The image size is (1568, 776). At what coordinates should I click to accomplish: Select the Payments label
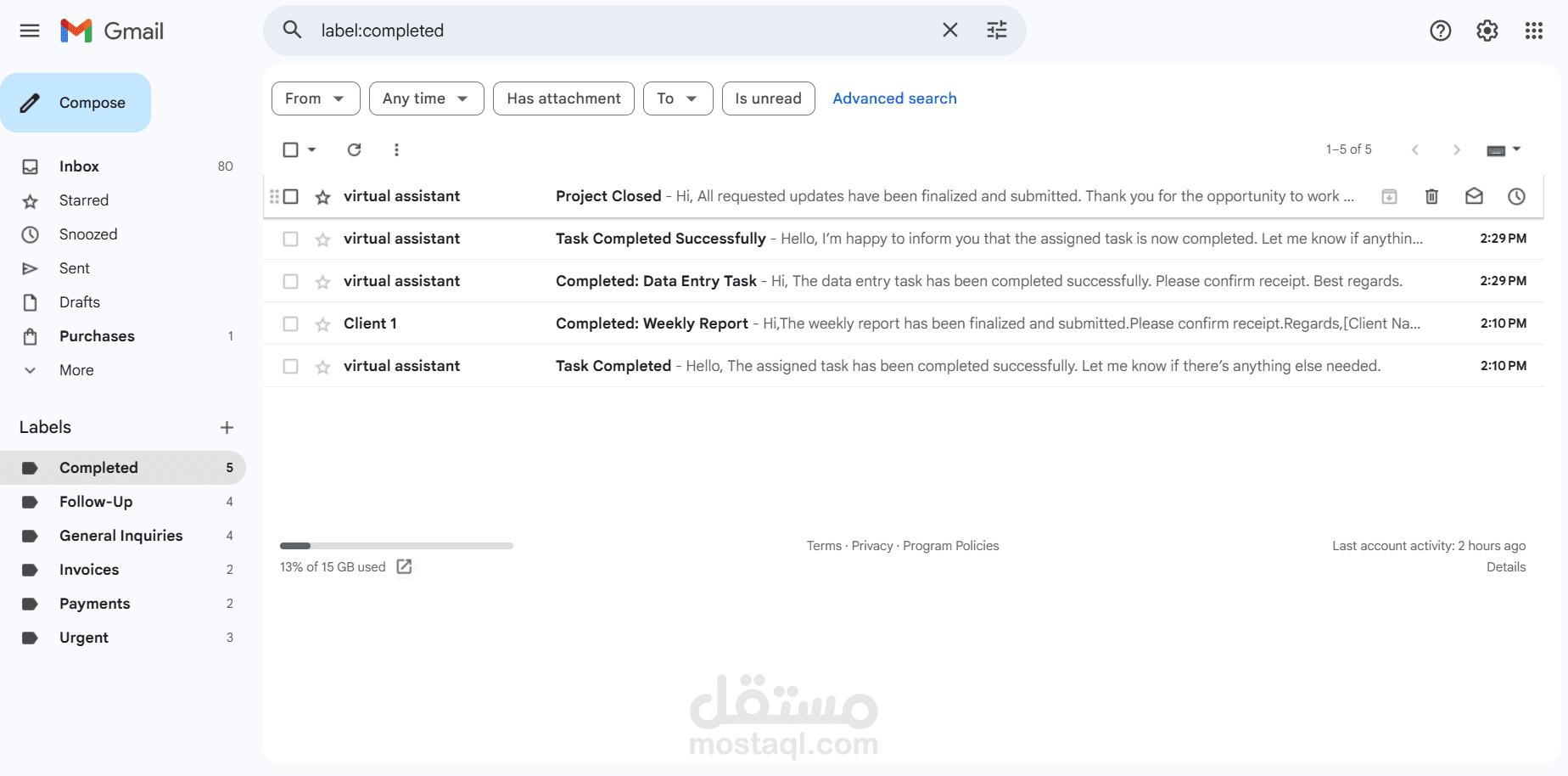123,604
